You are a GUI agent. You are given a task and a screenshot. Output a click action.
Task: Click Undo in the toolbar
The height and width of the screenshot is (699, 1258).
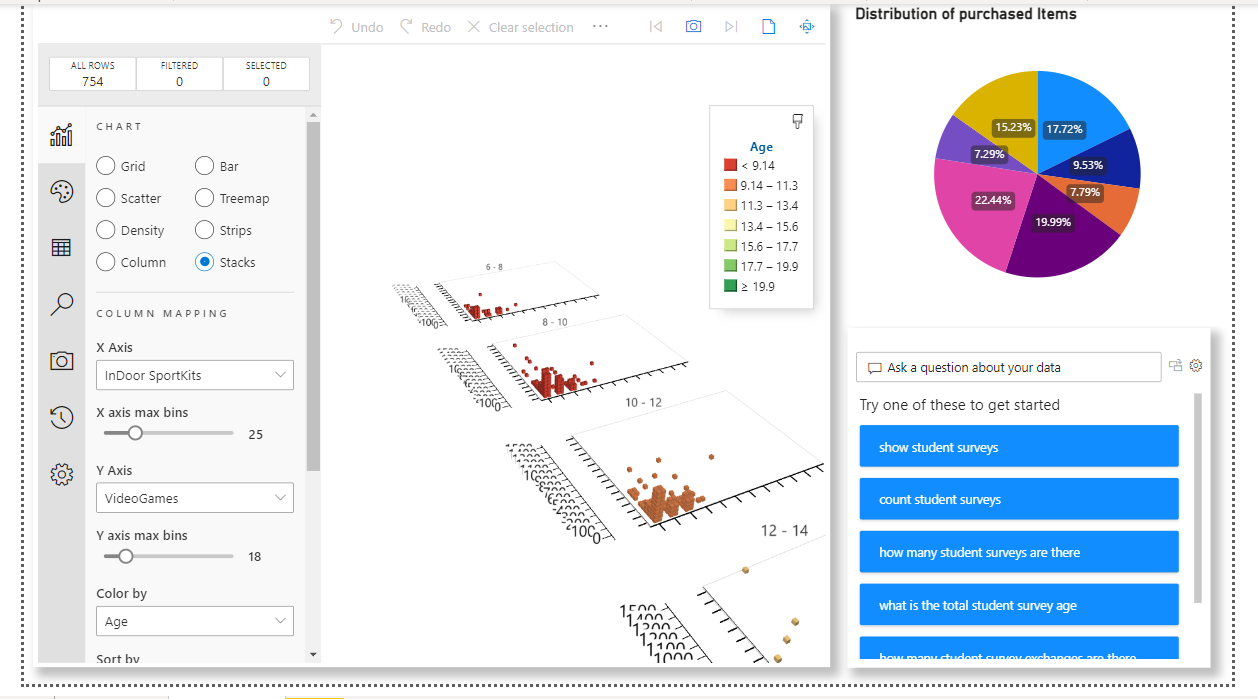coord(355,27)
